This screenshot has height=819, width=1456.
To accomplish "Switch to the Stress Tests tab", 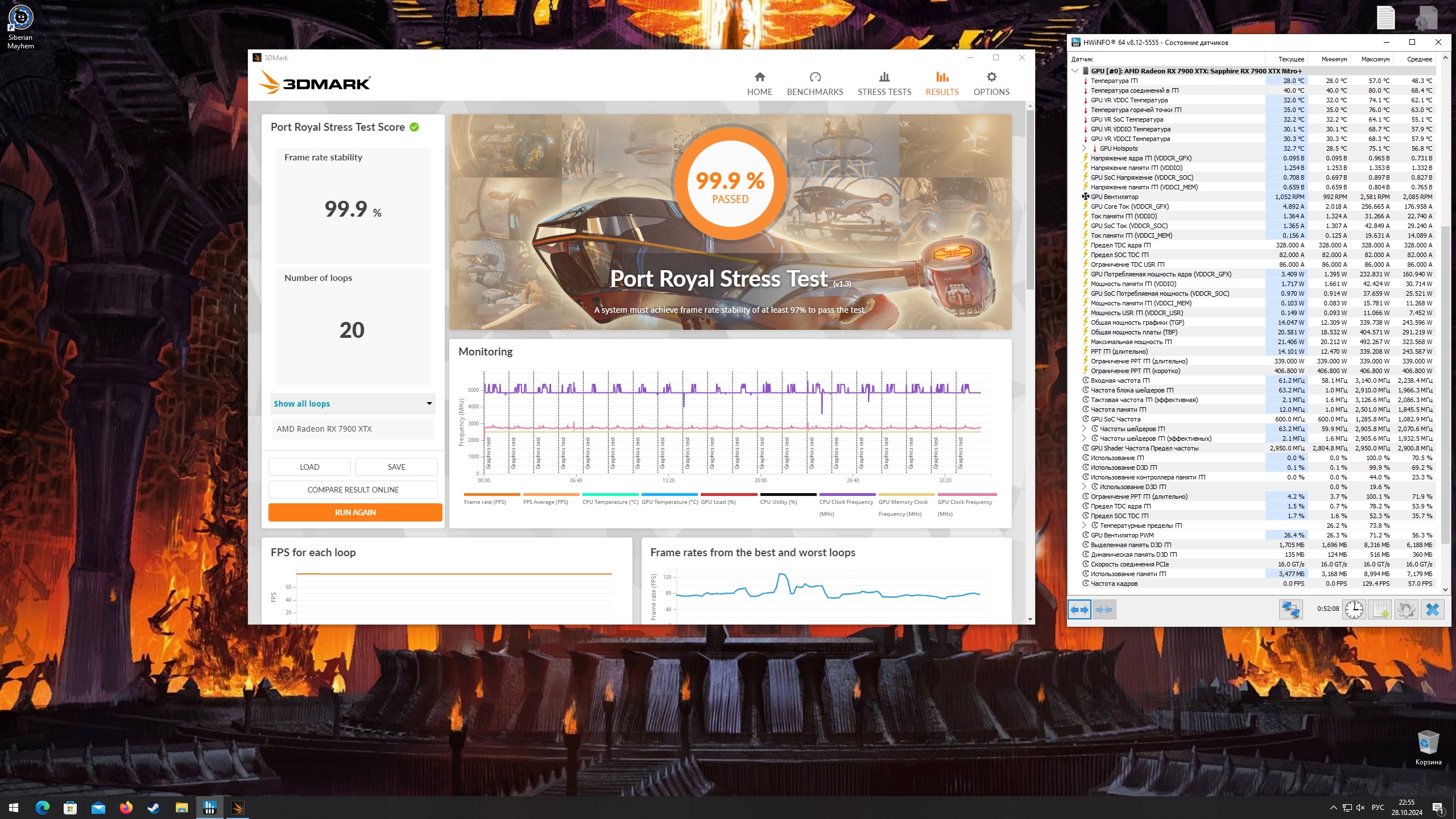I will tap(884, 83).
